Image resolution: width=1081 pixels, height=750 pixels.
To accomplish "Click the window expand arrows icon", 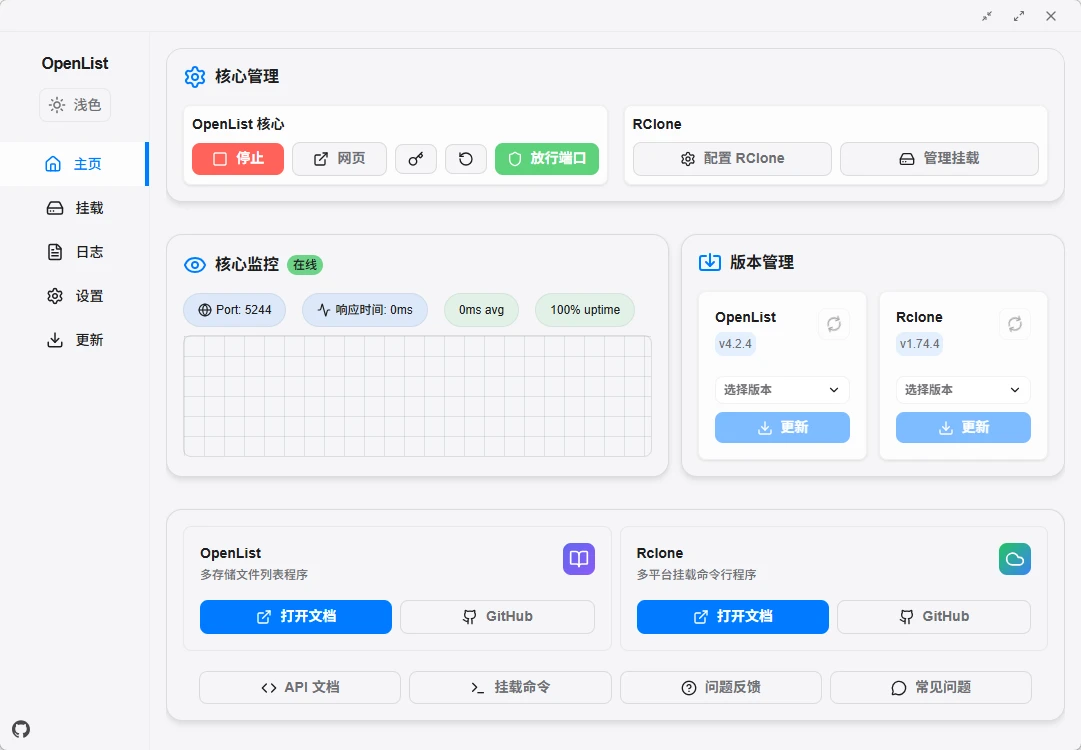I will [1019, 16].
